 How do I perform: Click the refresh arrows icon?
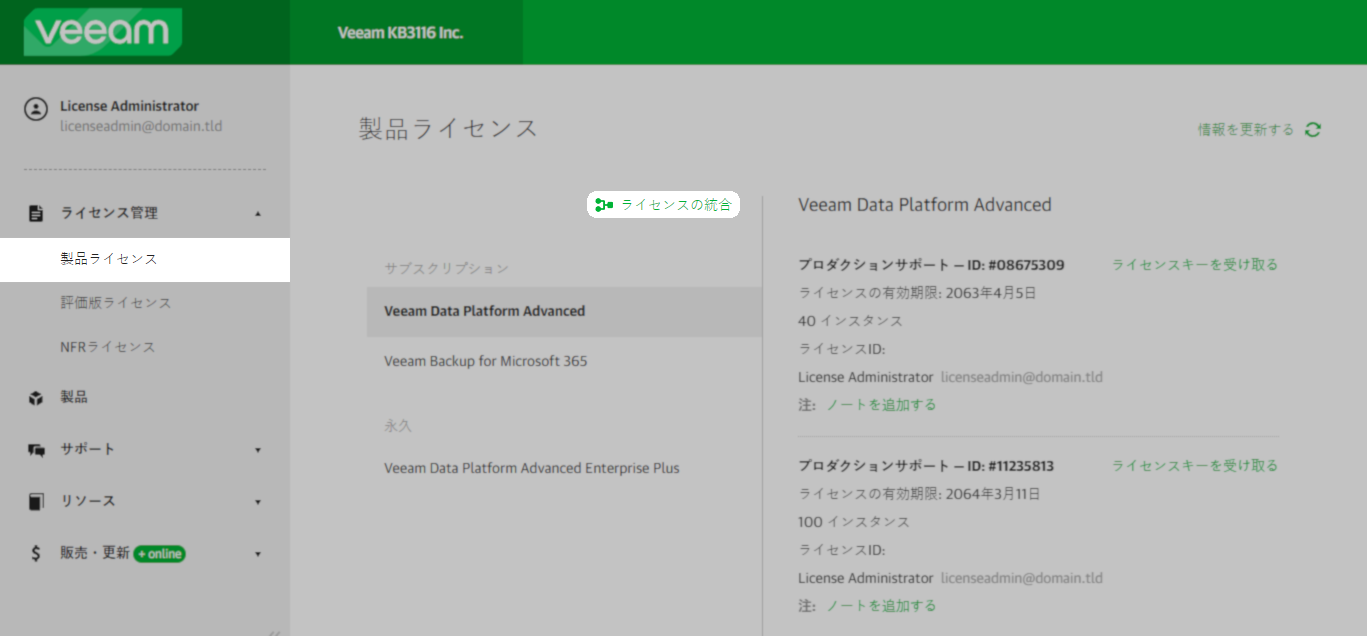pyautogui.click(x=1313, y=130)
